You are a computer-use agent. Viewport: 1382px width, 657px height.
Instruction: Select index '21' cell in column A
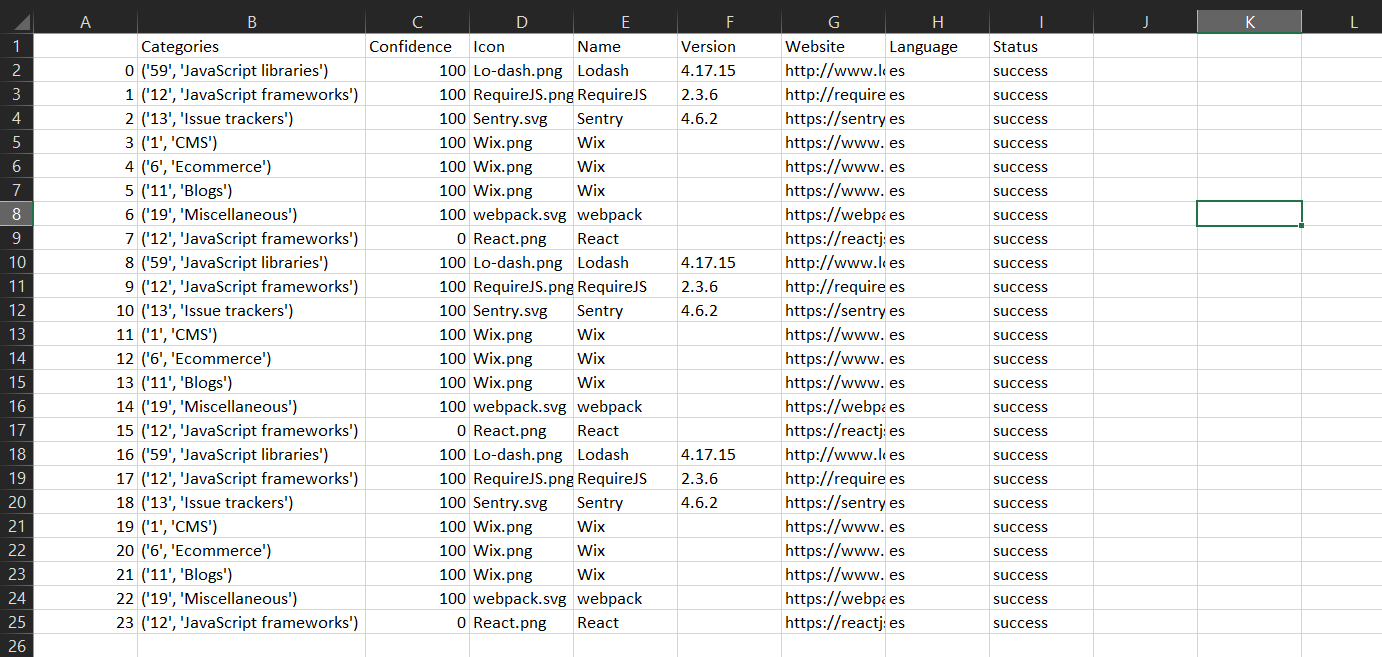pyautogui.click(x=85, y=574)
